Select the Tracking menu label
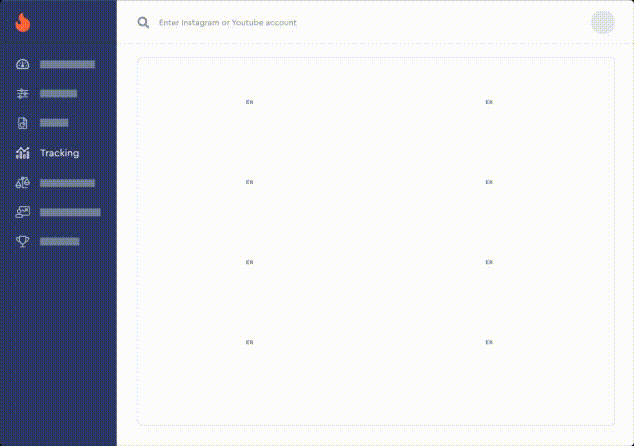The image size is (634, 446). tap(59, 153)
